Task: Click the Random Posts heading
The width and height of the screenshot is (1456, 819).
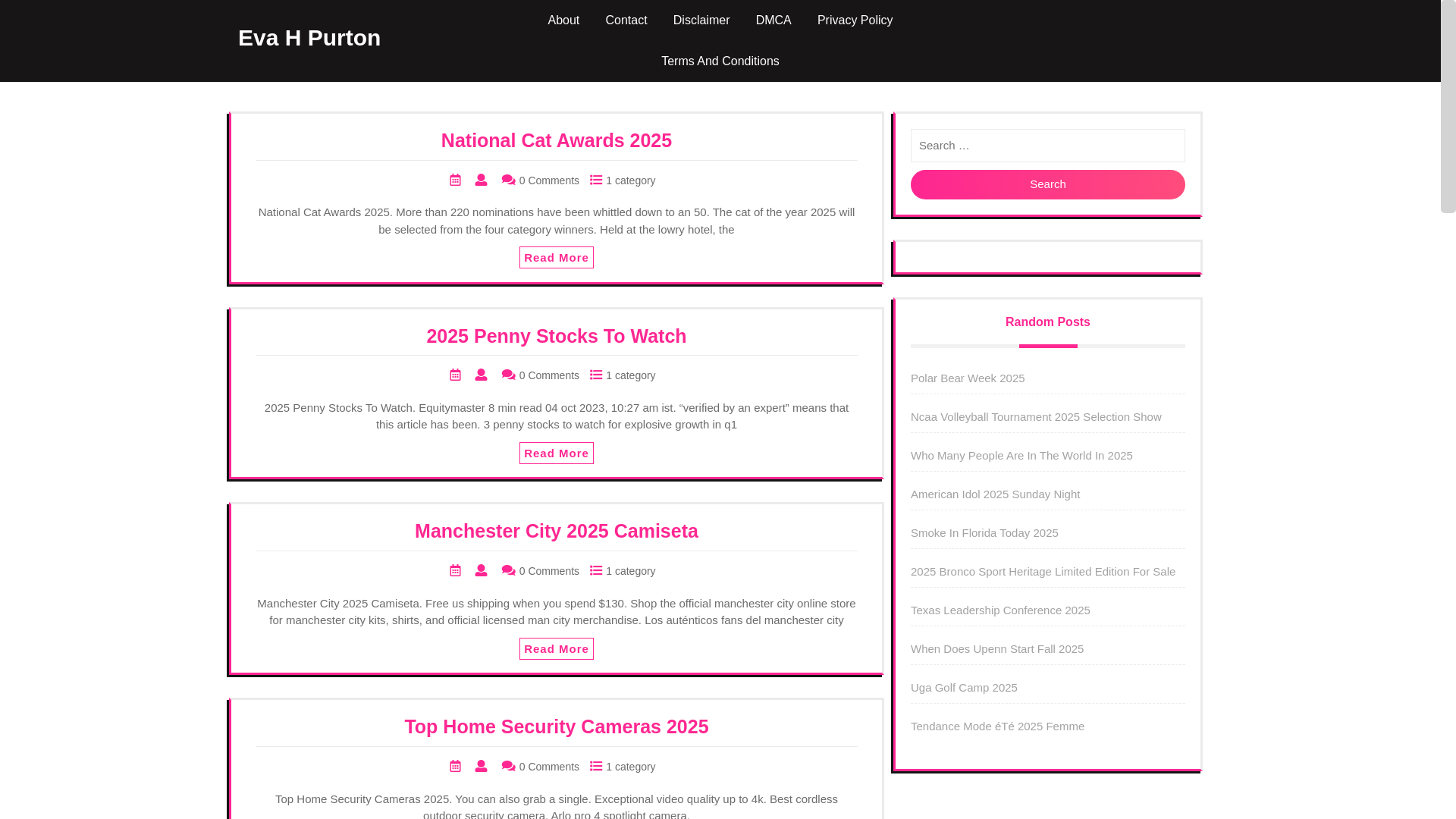Action: (x=1048, y=322)
